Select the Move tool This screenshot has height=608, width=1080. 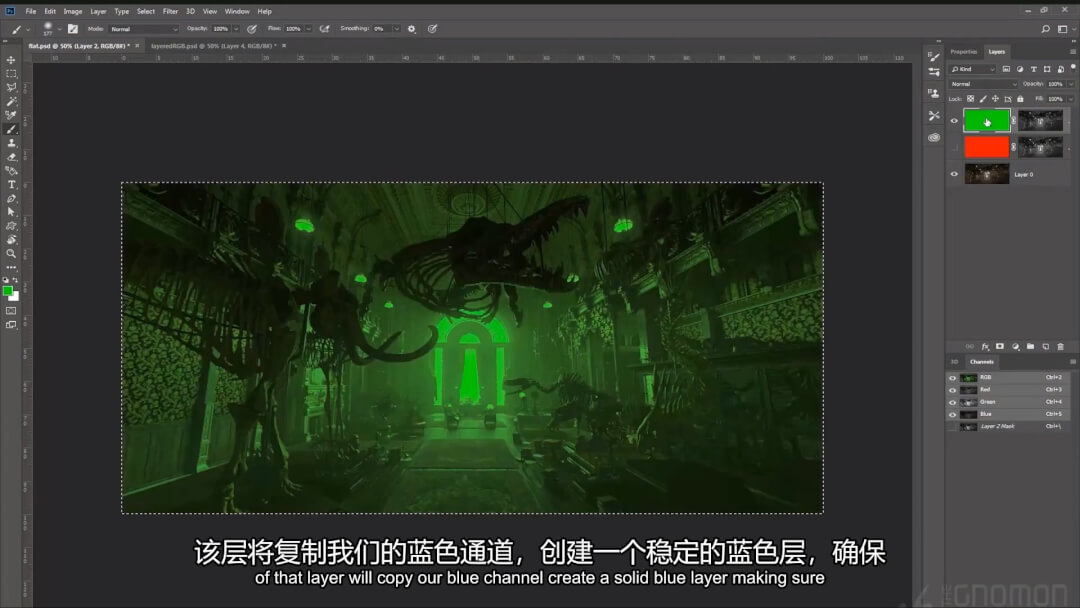click(x=11, y=60)
